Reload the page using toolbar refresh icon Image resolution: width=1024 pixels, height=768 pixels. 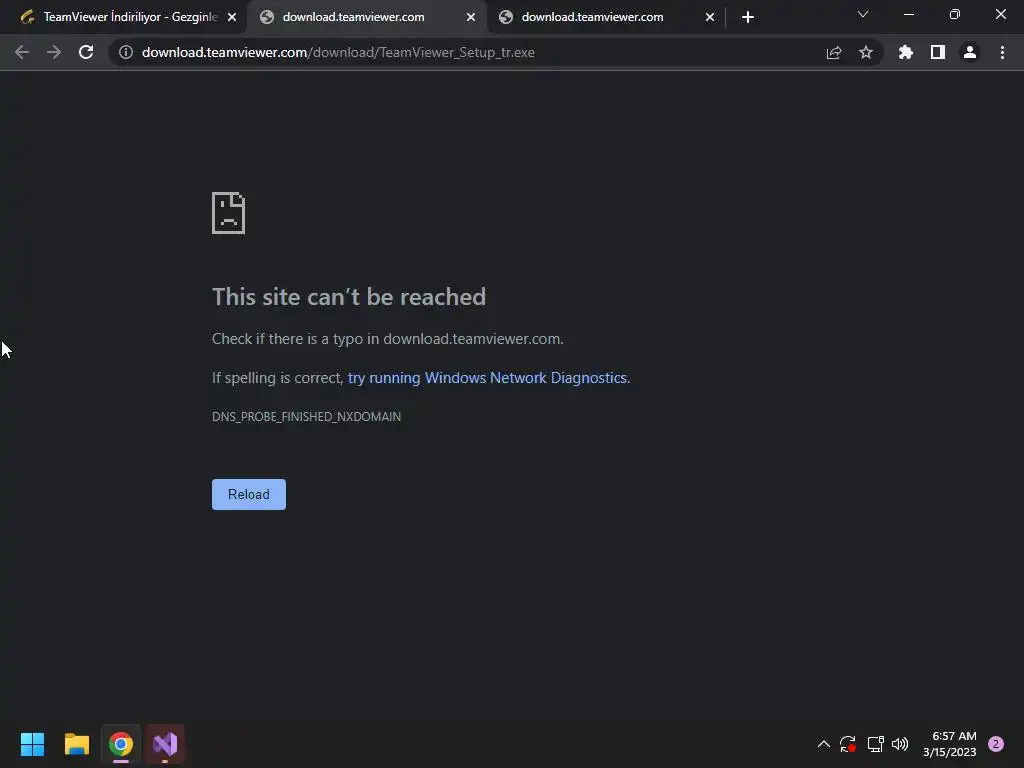86,52
